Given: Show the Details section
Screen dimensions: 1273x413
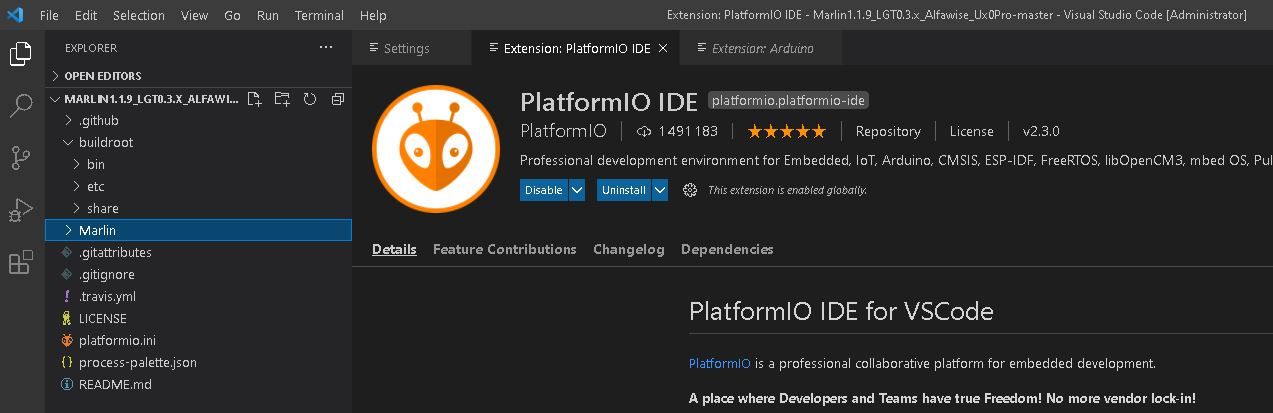Looking at the screenshot, I should [x=394, y=249].
